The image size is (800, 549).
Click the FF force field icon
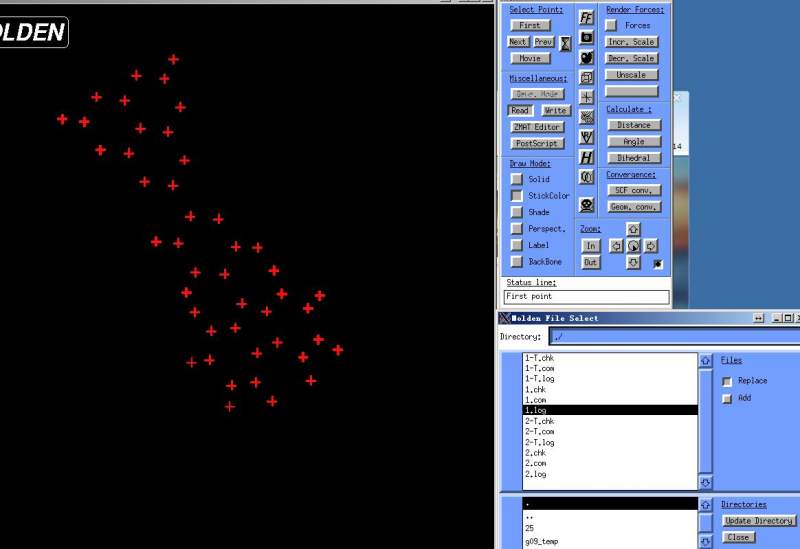[587, 18]
